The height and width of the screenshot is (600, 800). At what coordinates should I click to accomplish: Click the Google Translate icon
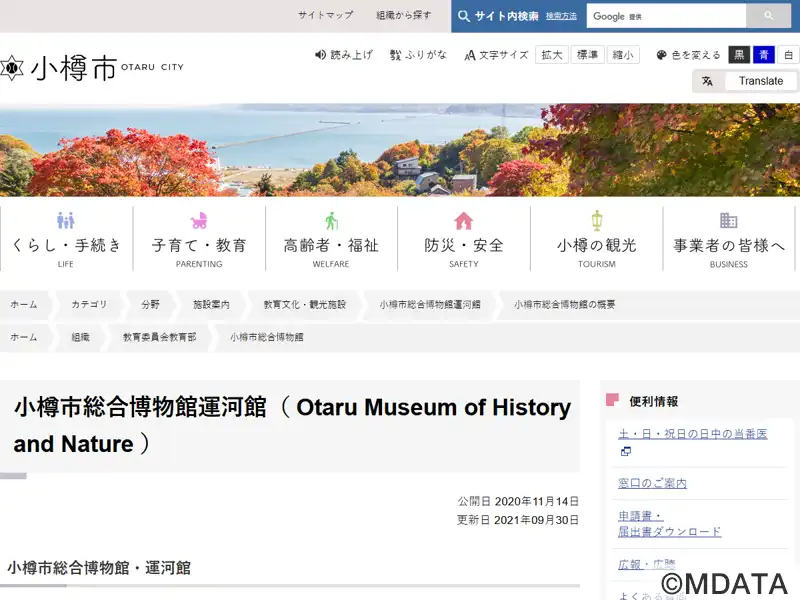pyautogui.click(x=707, y=81)
